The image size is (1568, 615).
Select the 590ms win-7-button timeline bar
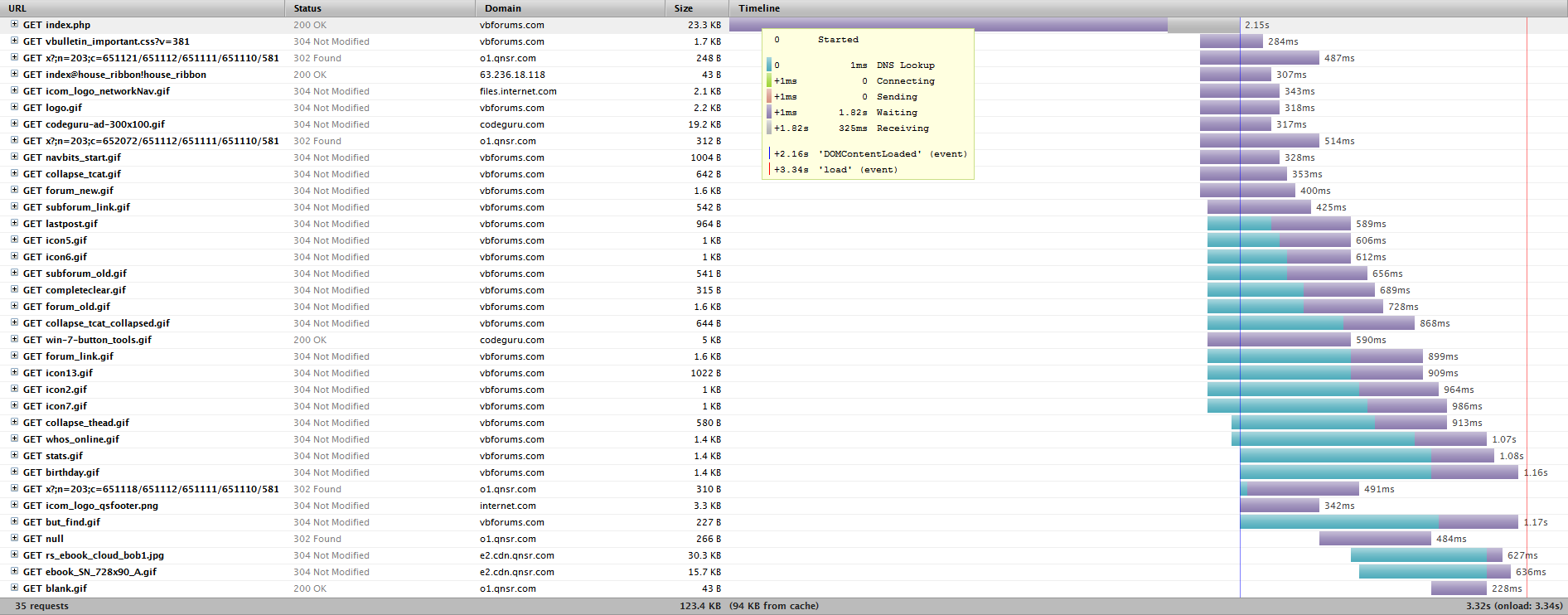[1279, 340]
